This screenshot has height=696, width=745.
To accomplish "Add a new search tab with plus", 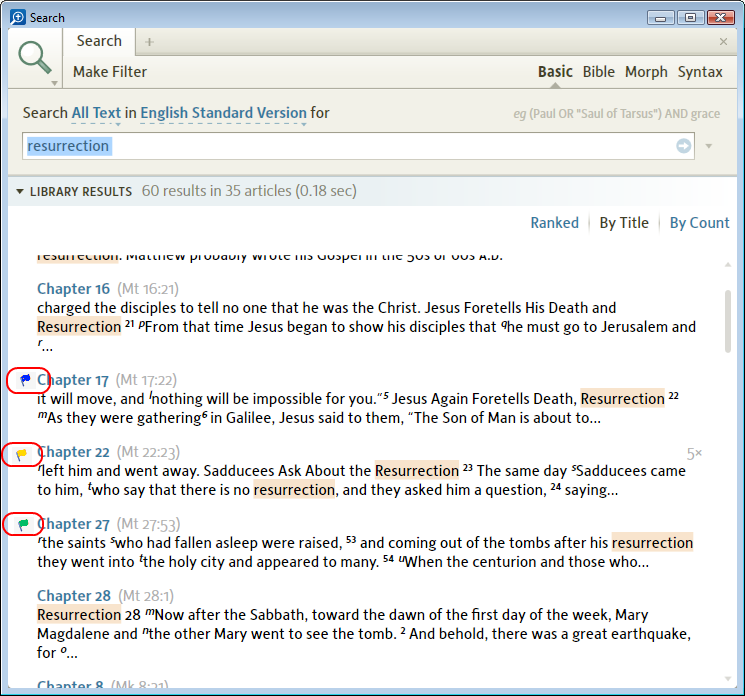I will (x=149, y=42).
